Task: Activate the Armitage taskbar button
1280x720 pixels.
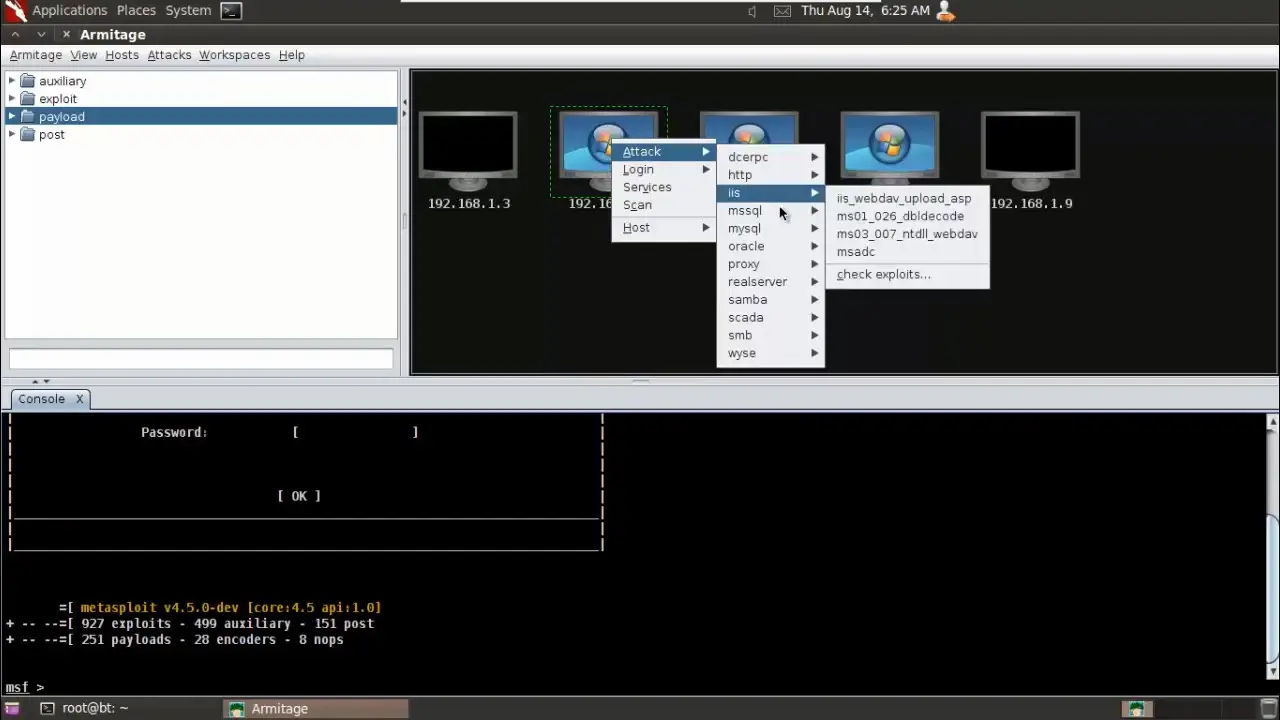Action: [315, 709]
